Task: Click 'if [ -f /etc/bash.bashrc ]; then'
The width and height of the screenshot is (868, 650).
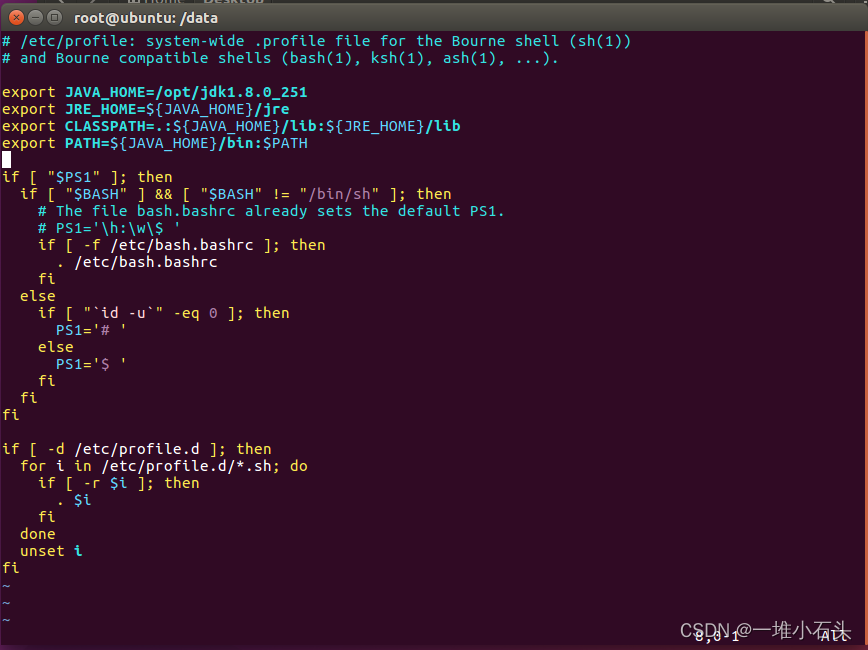Action: [x=182, y=245]
